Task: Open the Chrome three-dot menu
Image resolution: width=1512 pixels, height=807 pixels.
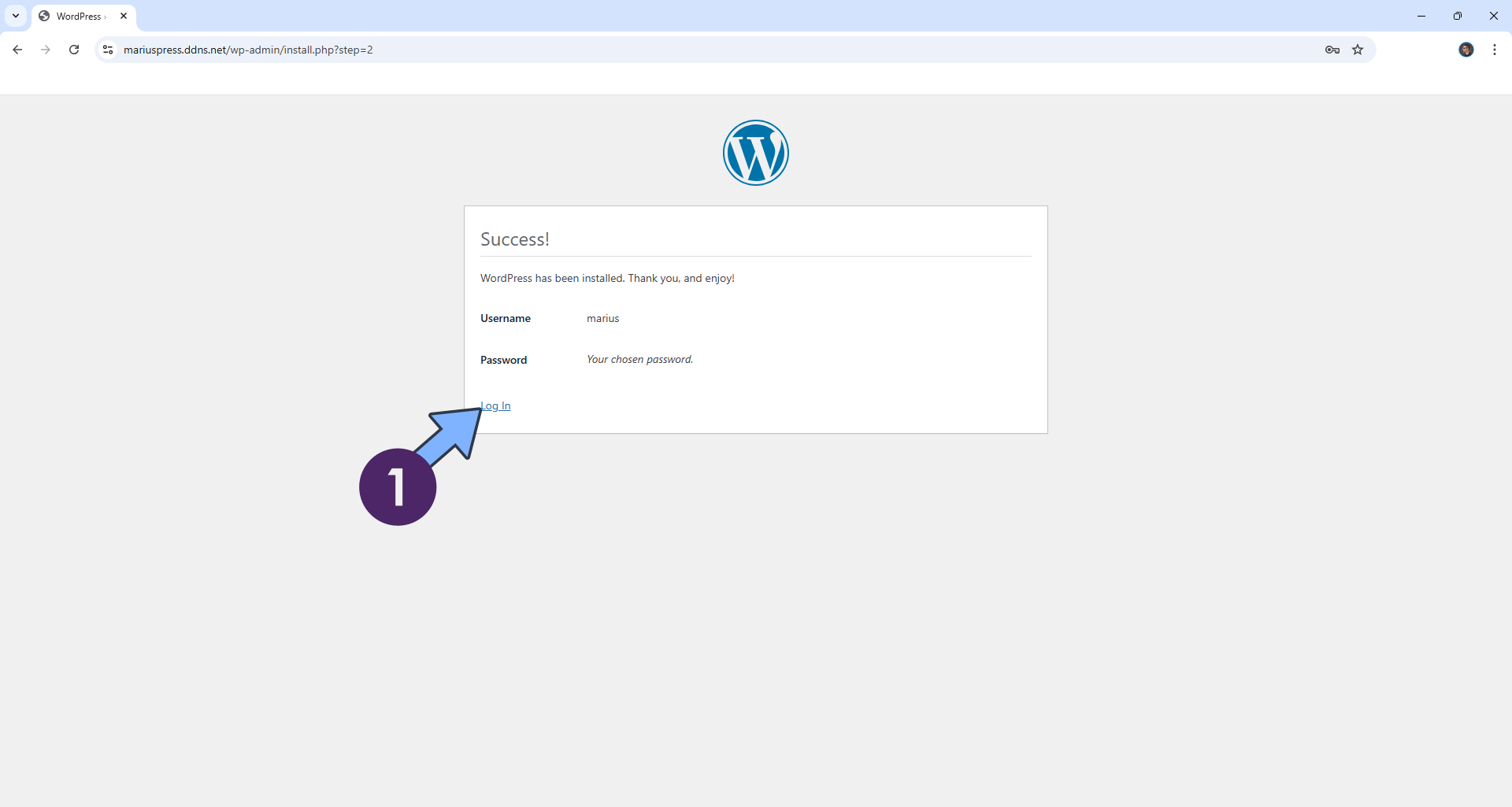Action: tap(1495, 50)
